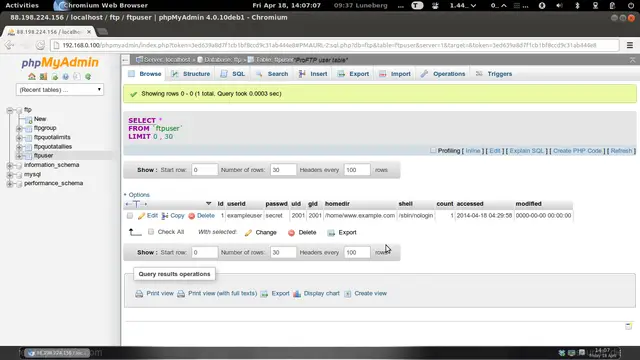This screenshot has height=360, width=640.
Task: Click the Bluetooth icon in top panel
Action: 577,5
